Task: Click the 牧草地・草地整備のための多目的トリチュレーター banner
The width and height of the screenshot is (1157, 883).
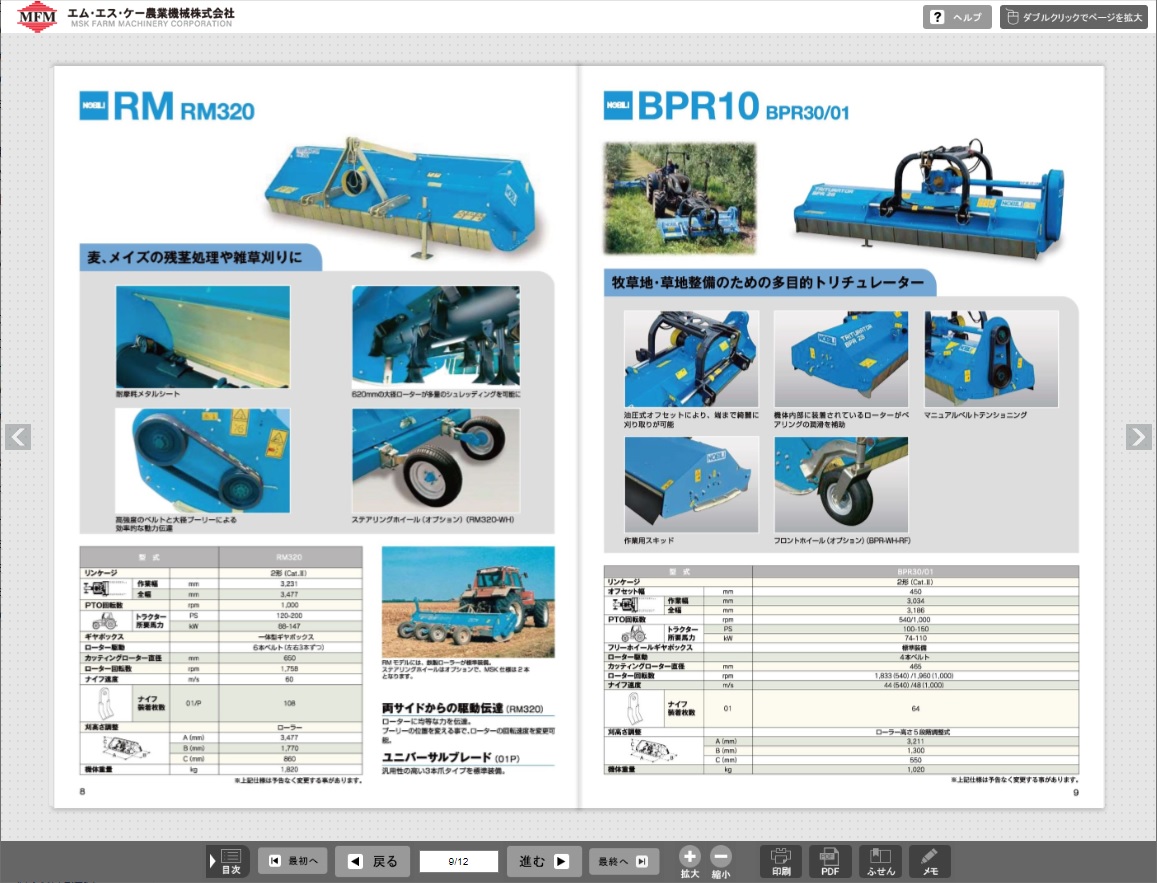Action: 768,282
